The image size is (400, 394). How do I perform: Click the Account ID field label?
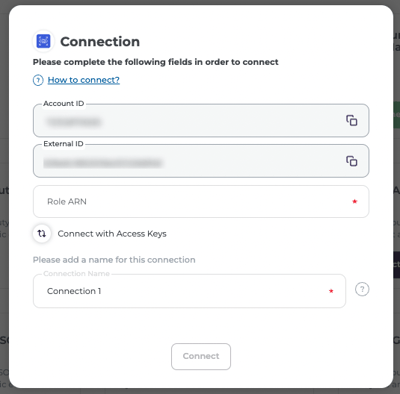pos(64,104)
